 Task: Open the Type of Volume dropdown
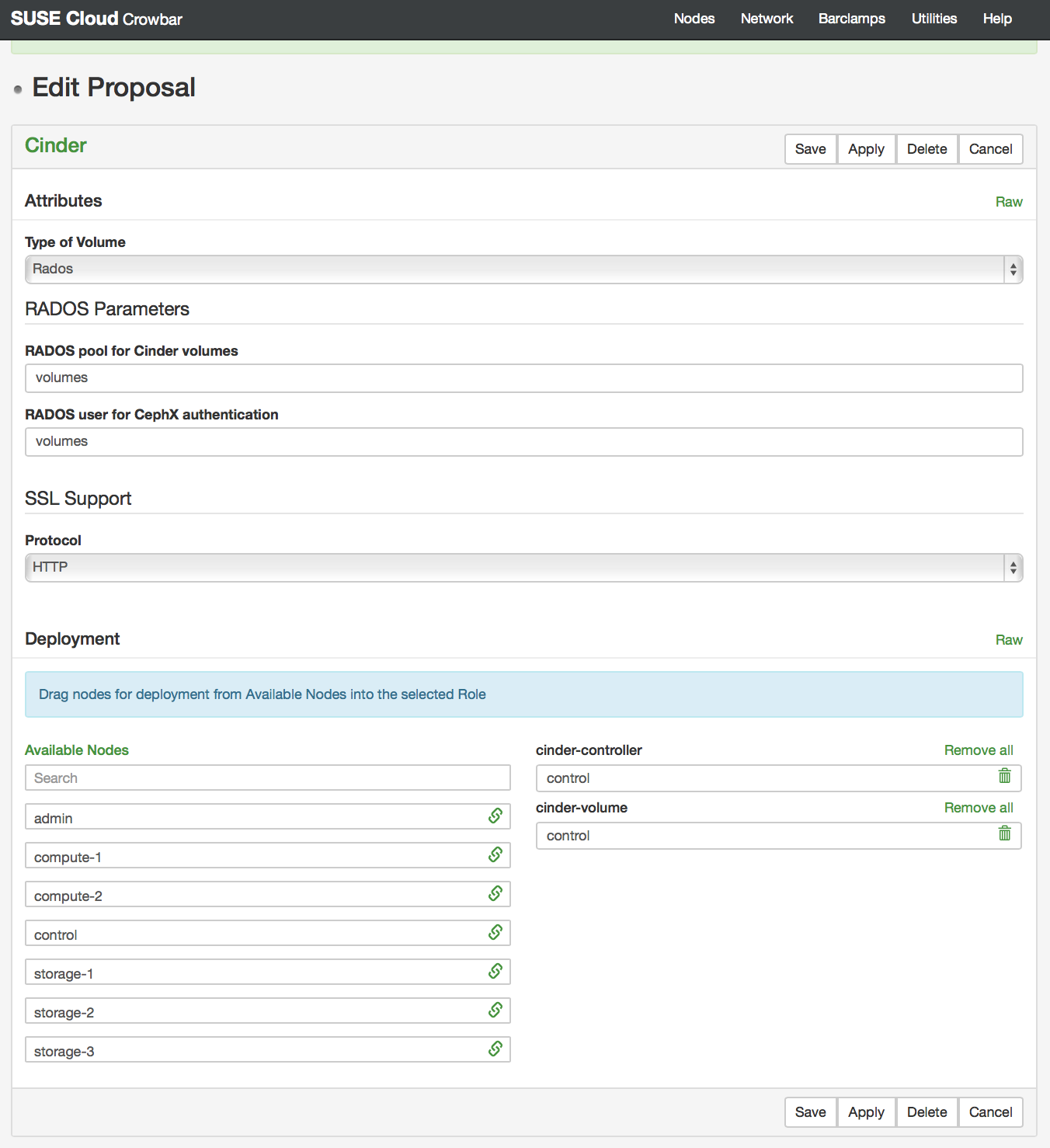click(x=523, y=270)
